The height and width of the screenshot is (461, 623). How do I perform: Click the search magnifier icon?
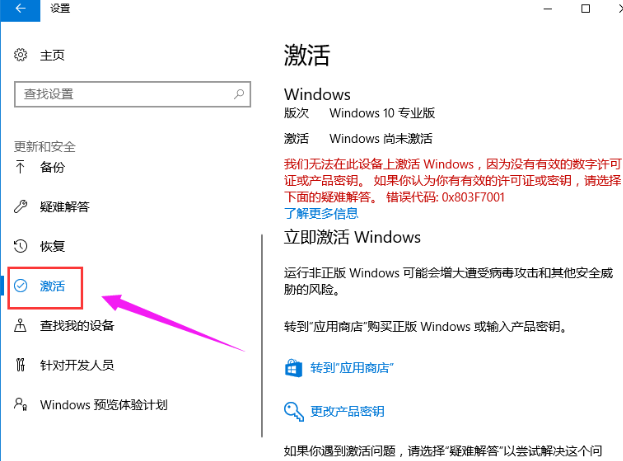[239, 94]
